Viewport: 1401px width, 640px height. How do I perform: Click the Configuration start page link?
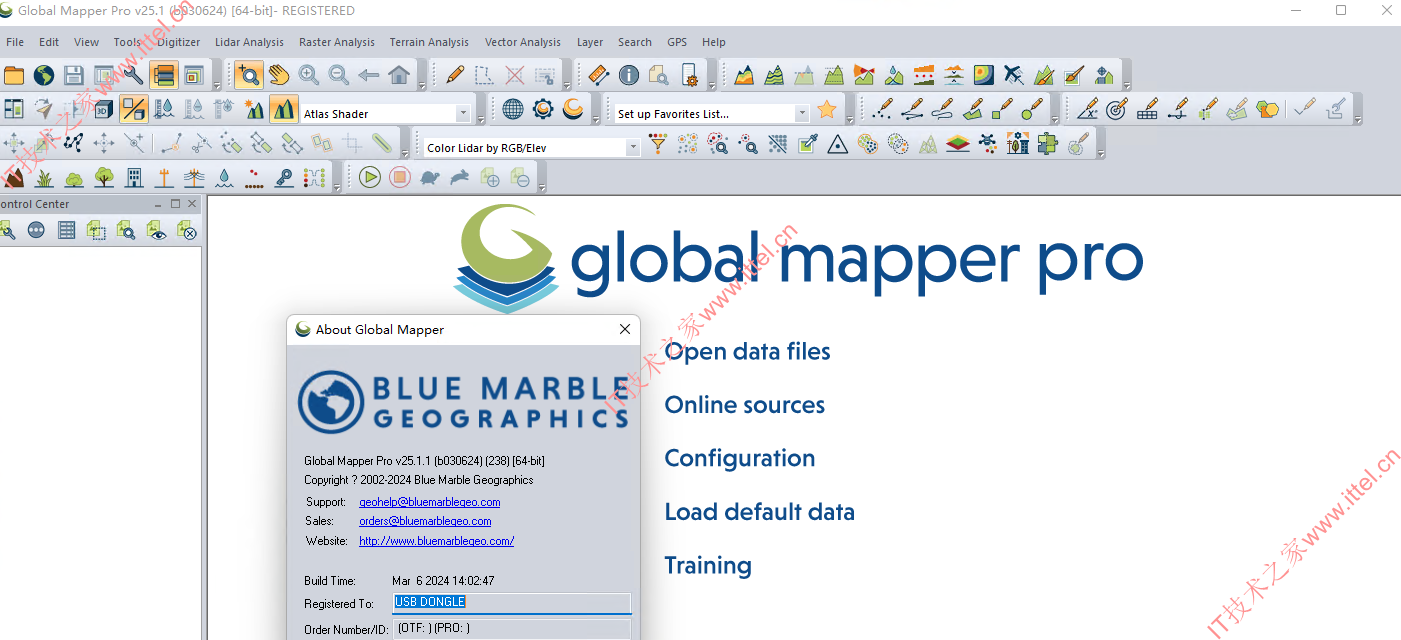pyautogui.click(x=740, y=459)
